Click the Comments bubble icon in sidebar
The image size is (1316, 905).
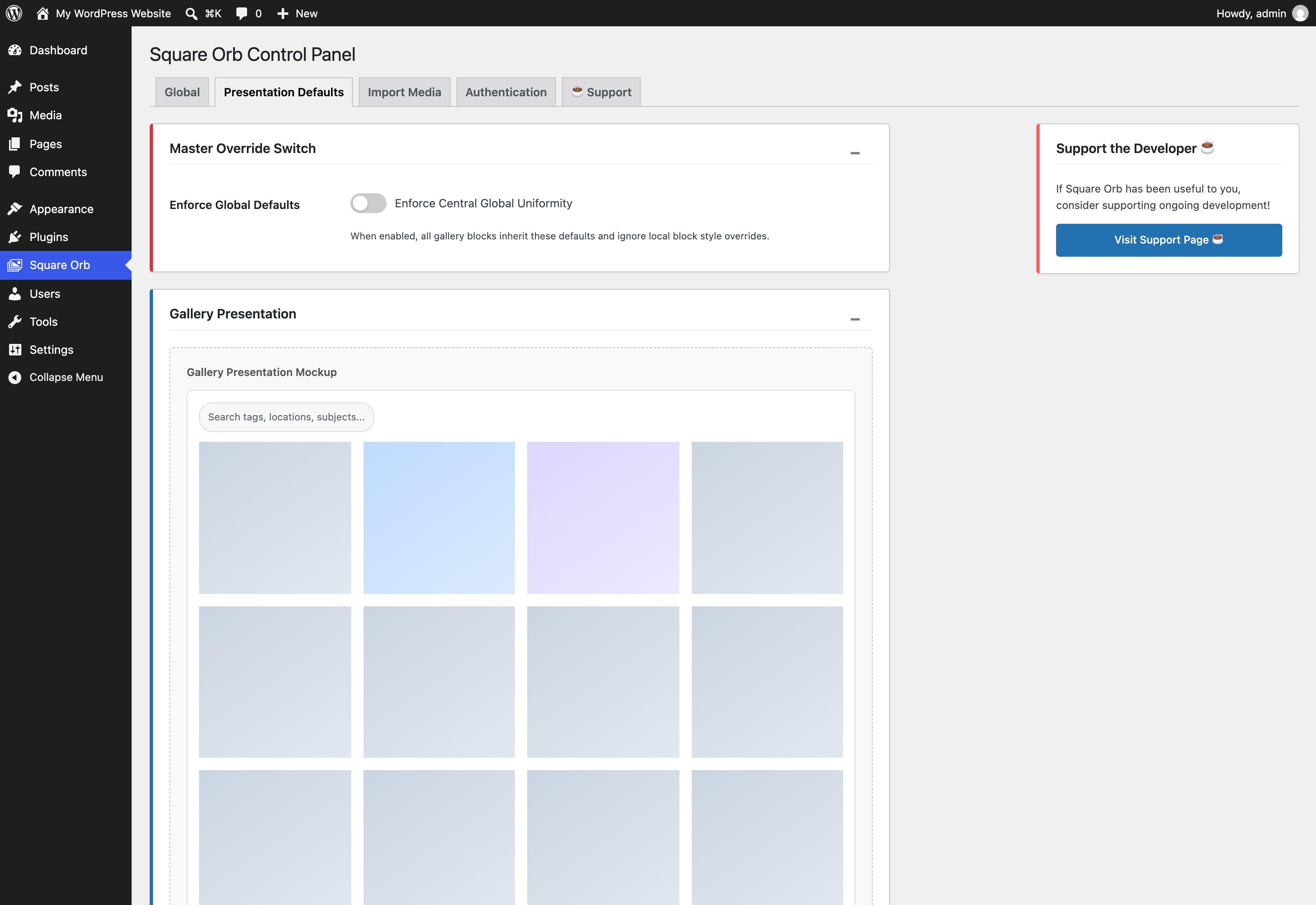15,172
